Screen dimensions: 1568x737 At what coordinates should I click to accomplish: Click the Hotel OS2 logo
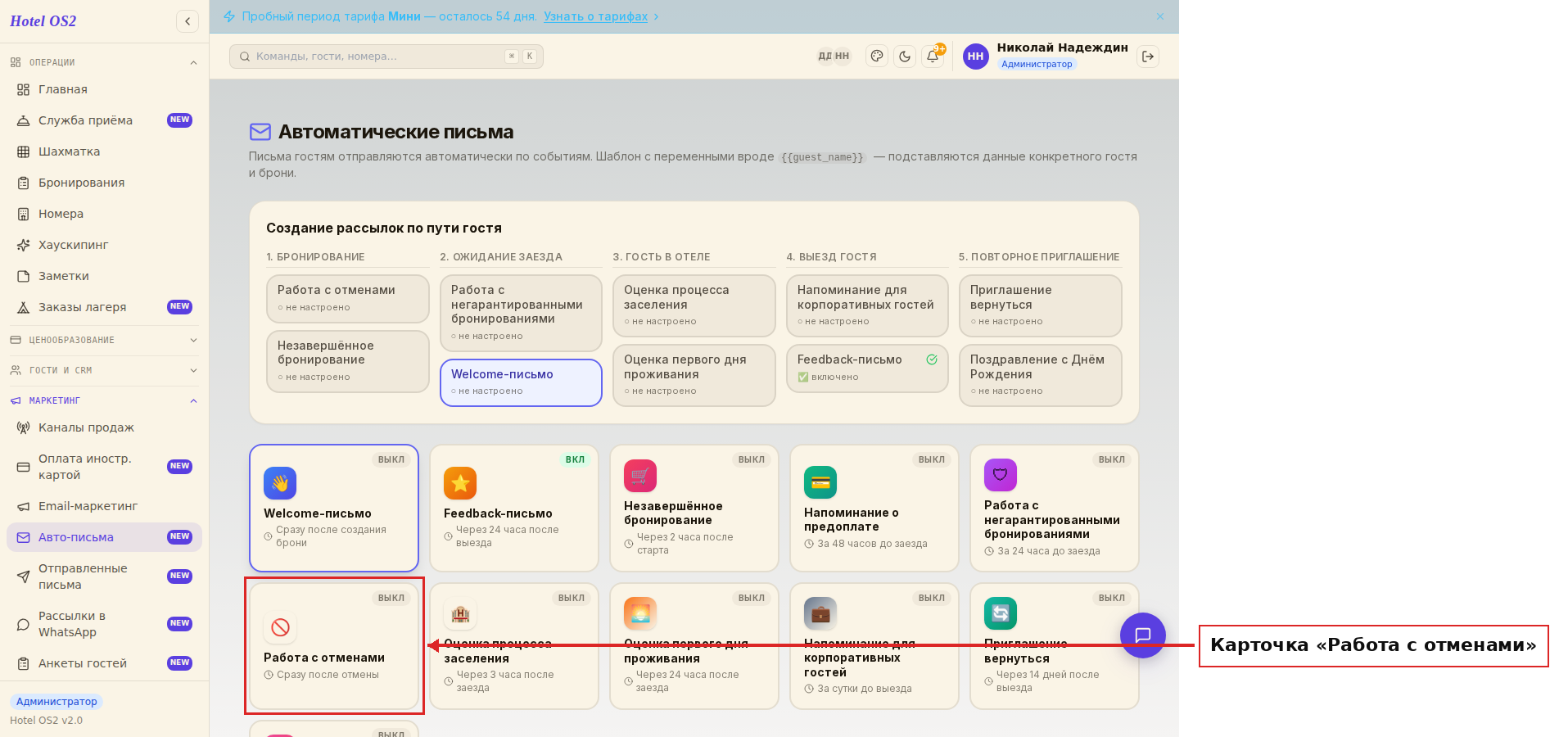pyautogui.click(x=43, y=21)
